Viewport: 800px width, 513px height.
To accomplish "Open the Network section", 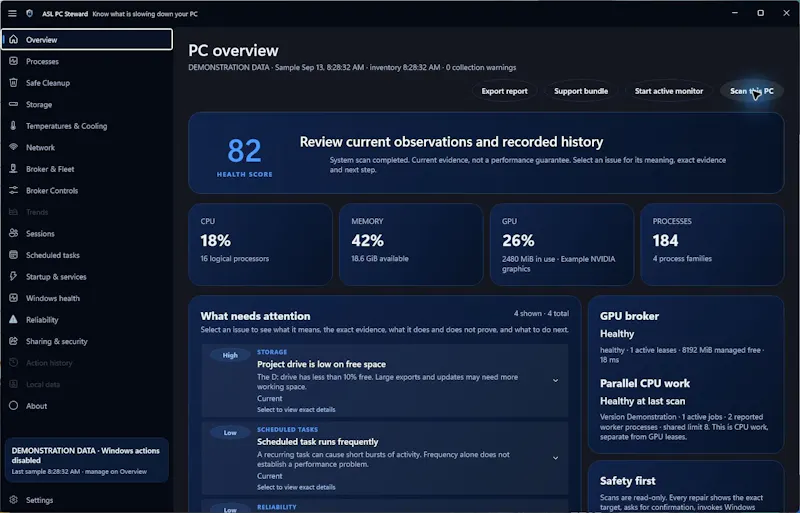I will coord(87,147).
